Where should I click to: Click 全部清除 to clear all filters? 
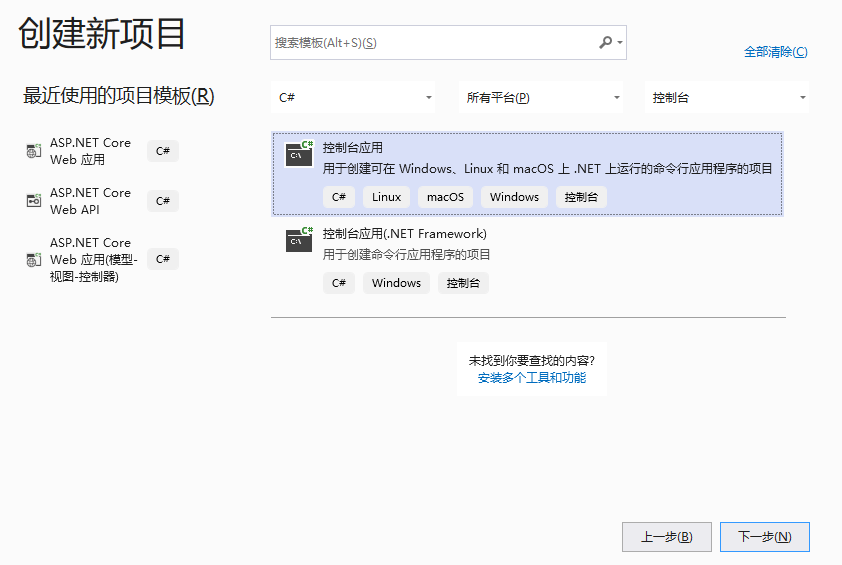click(x=775, y=52)
